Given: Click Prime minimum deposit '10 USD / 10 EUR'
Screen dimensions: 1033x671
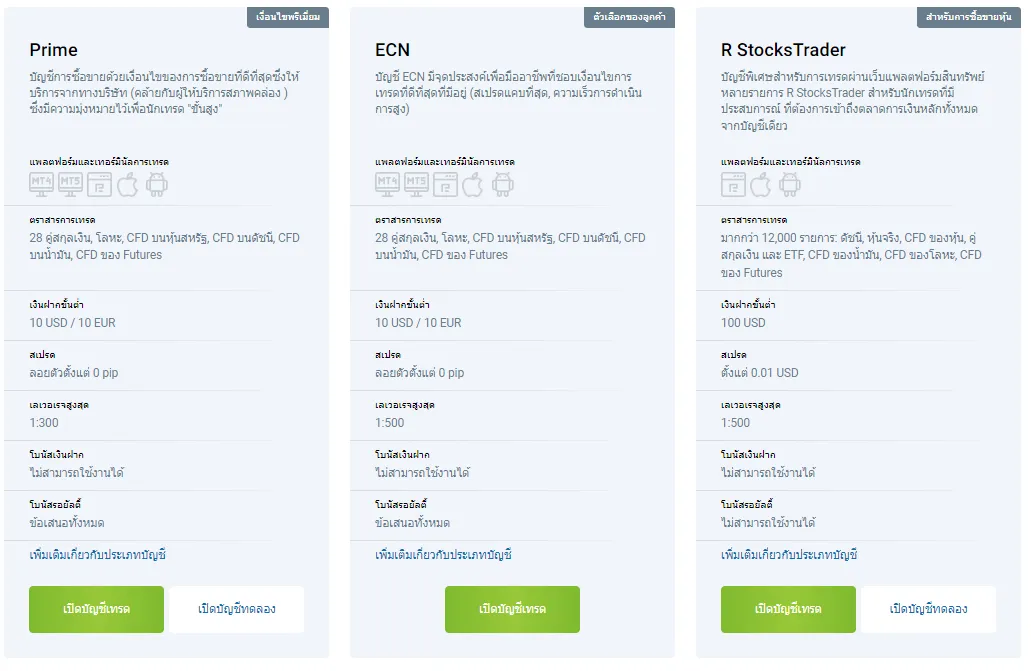Looking at the screenshot, I should [x=72, y=323].
